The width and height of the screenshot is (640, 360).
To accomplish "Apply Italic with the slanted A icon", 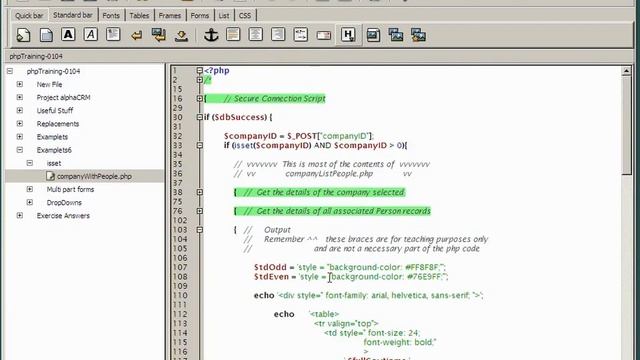I will (x=91, y=35).
